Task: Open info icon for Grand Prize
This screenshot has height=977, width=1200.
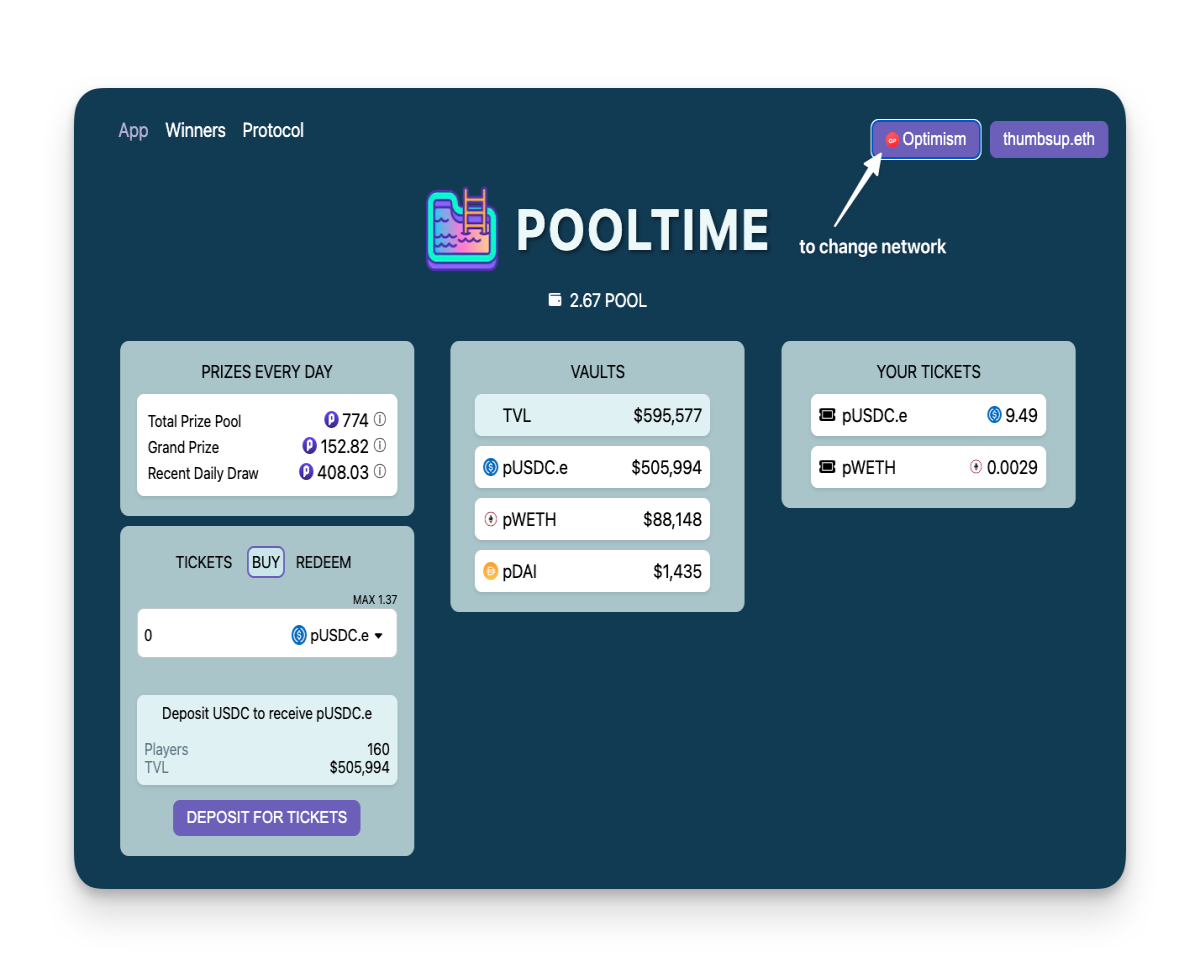Action: (380, 446)
